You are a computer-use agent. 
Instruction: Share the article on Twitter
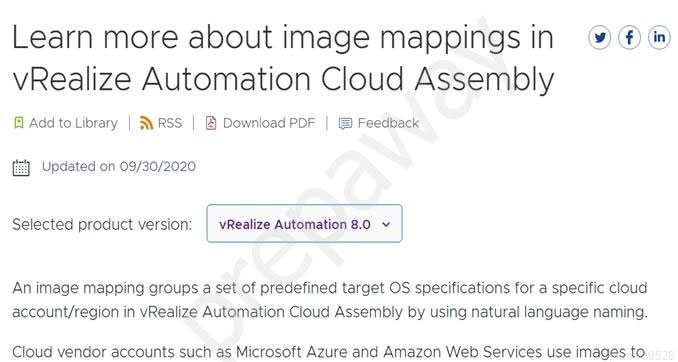pos(599,38)
